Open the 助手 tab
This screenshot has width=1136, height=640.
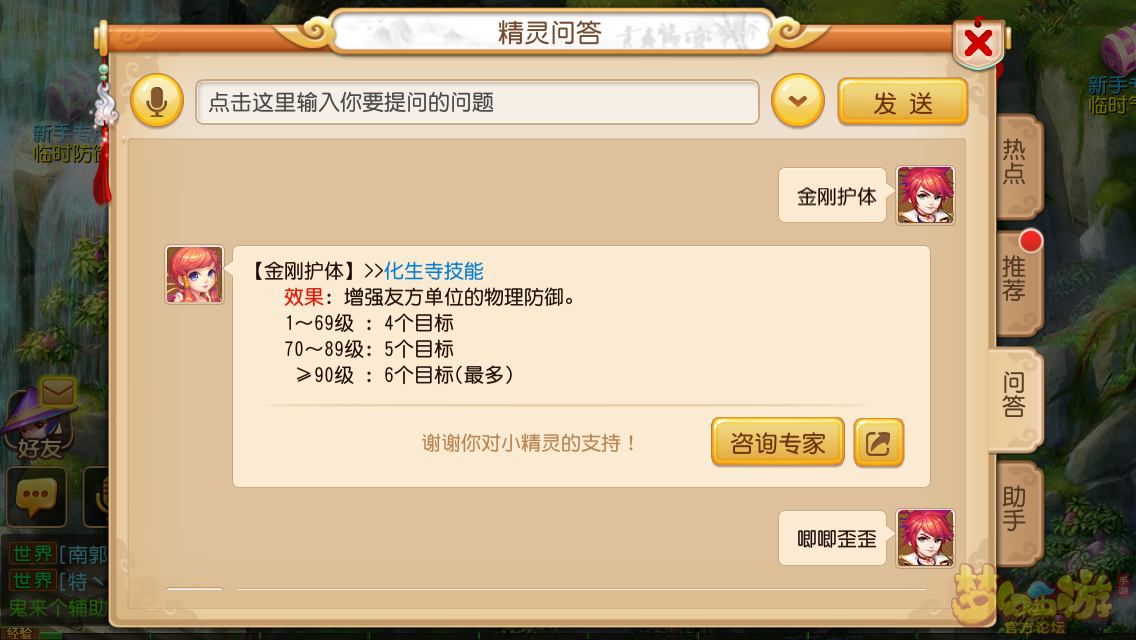(1016, 510)
